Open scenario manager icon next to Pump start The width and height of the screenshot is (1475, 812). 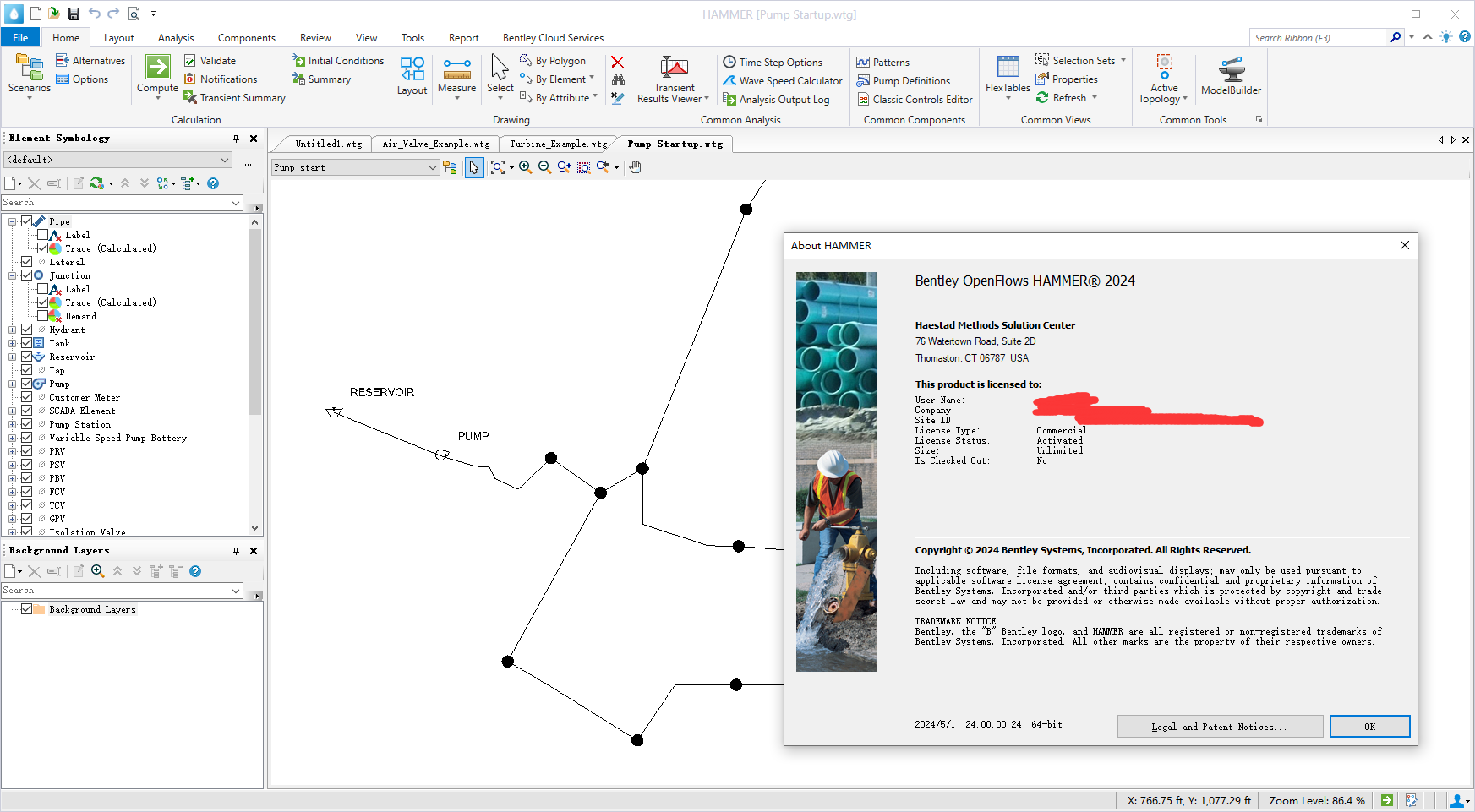450,167
